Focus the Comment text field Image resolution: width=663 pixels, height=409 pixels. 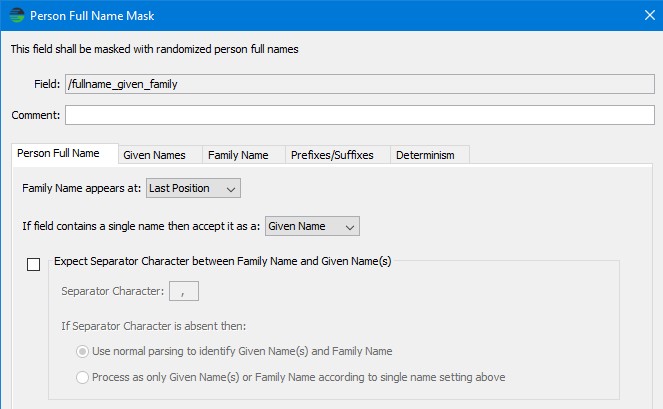coord(359,115)
